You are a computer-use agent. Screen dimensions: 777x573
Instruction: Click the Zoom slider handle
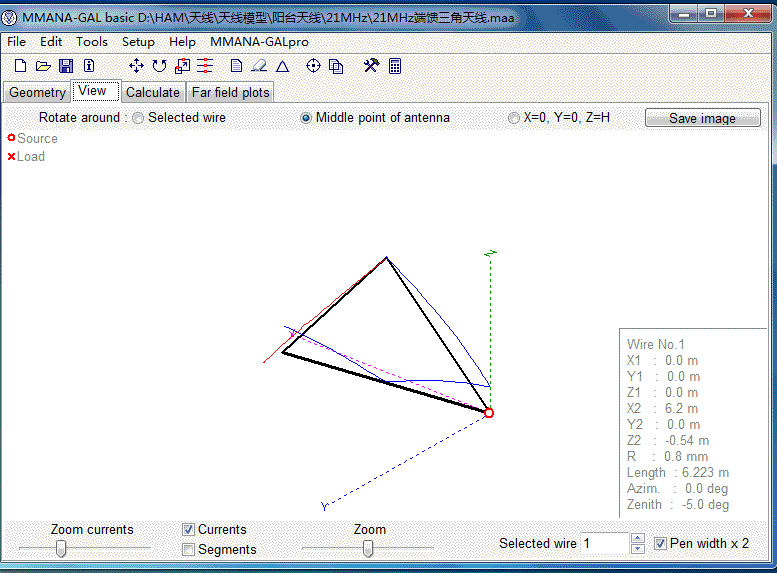368,548
